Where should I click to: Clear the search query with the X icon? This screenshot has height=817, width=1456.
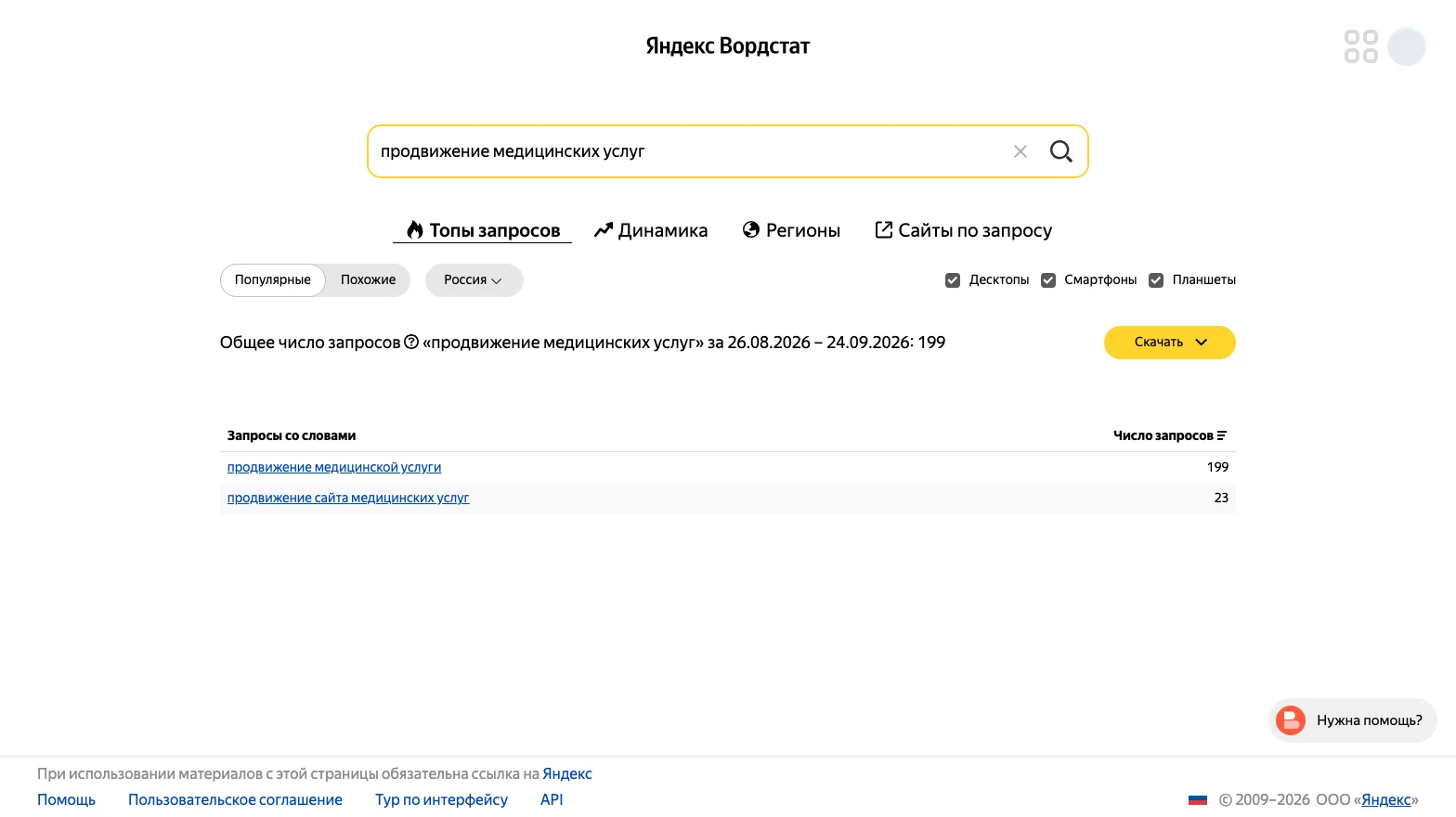[1020, 151]
